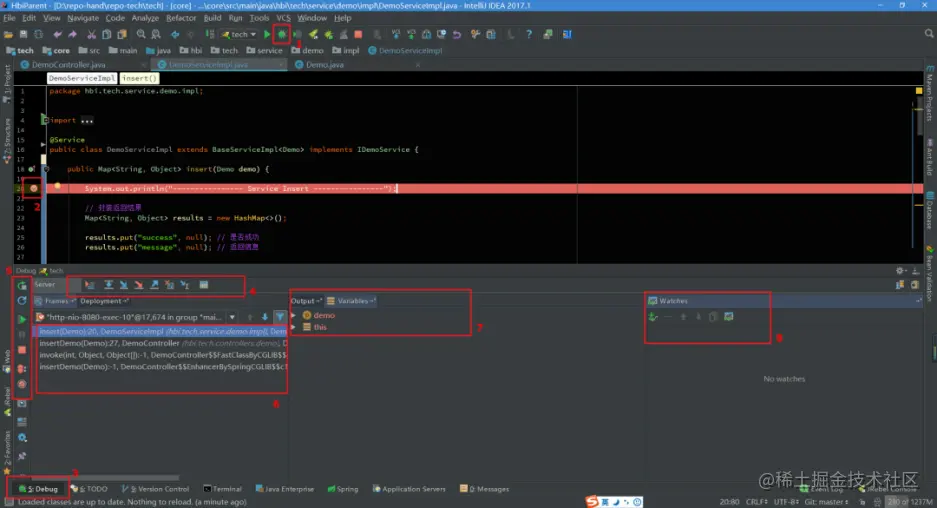Open the Terminal tool window
The width and height of the screenshot is (937, 508).
tap(222, 489)
